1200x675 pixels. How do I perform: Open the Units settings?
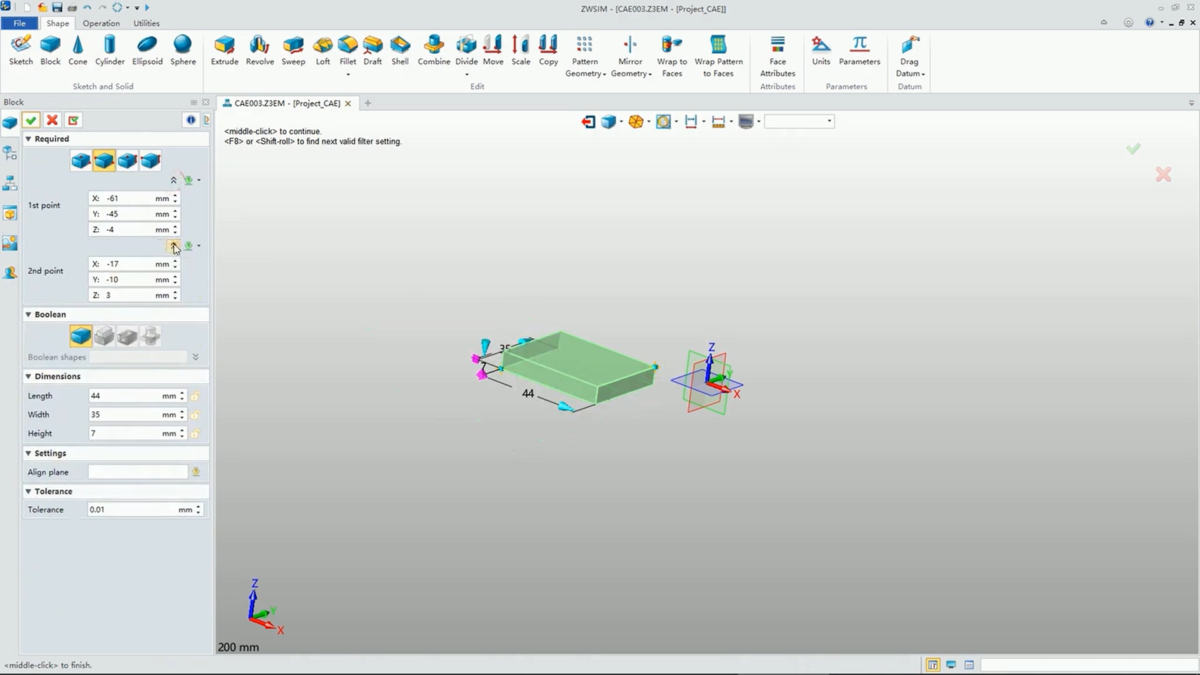click(821, 50)
